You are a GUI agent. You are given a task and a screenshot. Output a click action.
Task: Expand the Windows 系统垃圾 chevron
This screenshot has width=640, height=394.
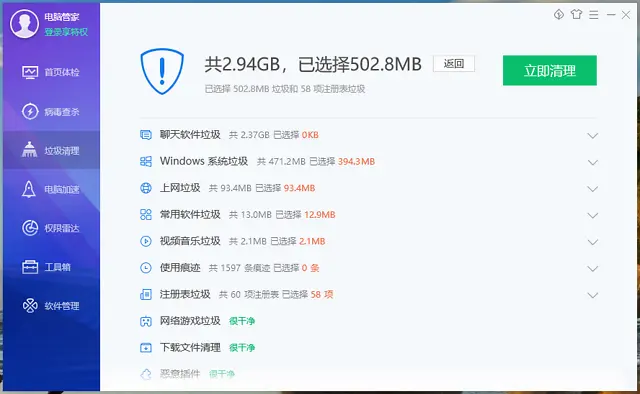click(x=592, y=162)
